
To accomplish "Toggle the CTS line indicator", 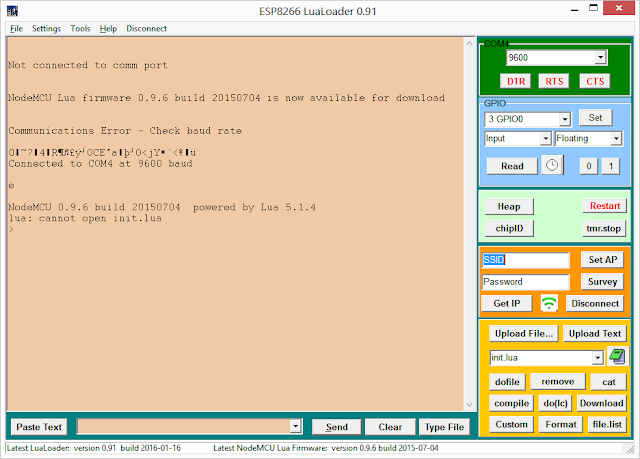I will point(595,81).
